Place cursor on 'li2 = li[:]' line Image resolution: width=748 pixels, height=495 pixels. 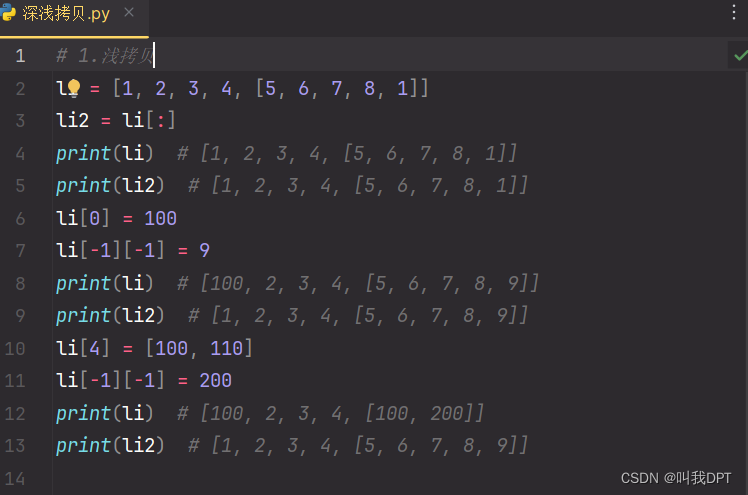pos(115,120)
